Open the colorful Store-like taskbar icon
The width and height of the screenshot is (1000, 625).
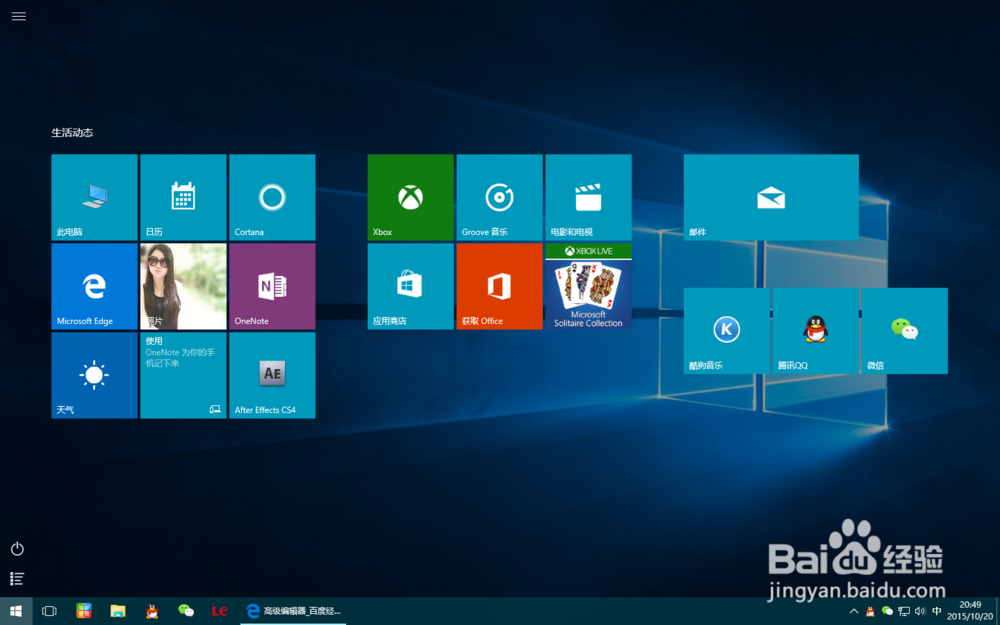pos(84,611)
